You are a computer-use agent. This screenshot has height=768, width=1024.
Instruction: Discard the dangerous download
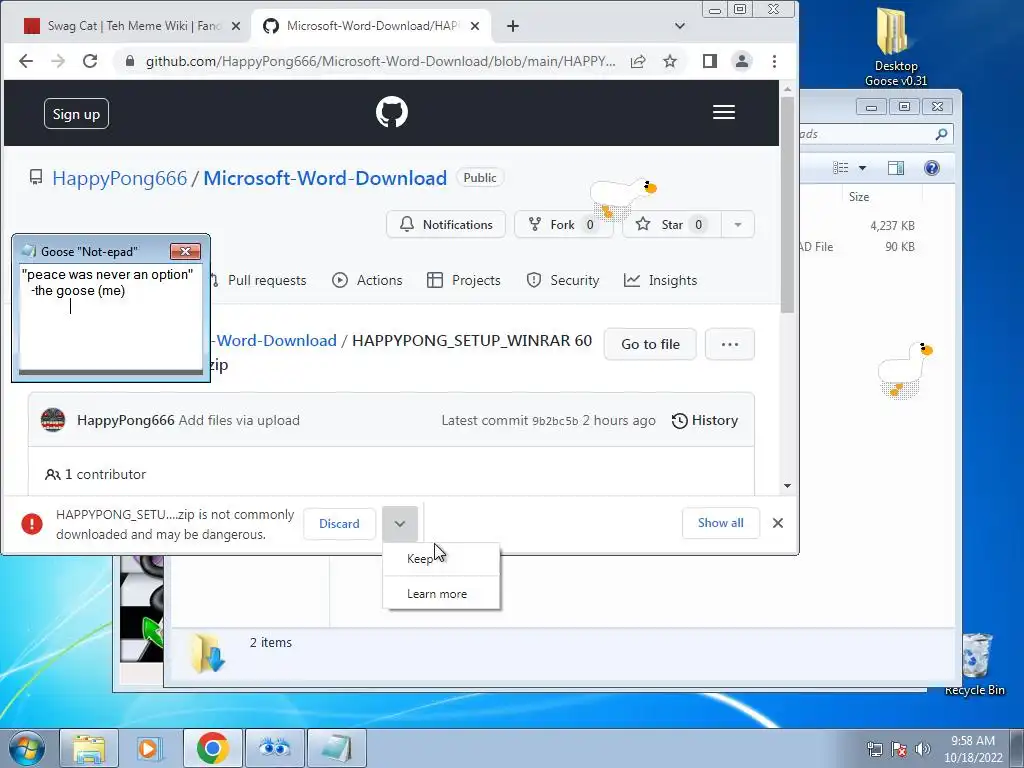[339, 524]
